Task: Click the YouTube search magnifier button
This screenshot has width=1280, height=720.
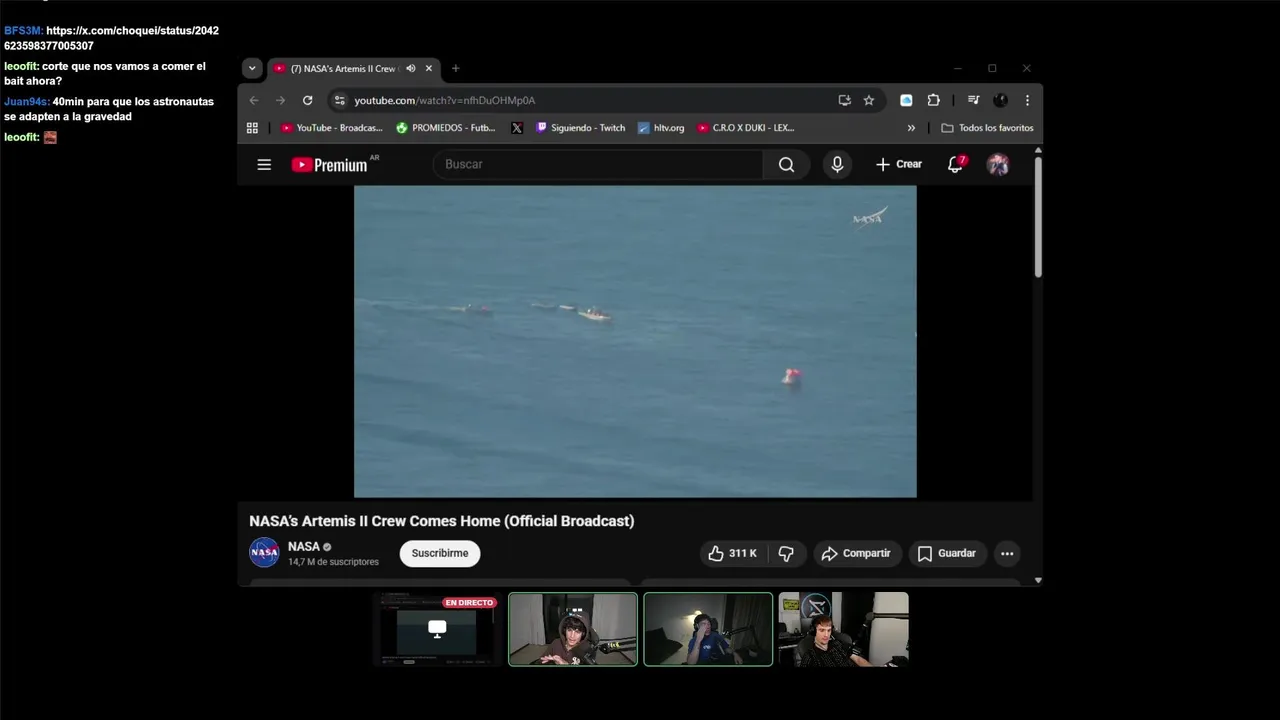Action: [x=786, y=165]
